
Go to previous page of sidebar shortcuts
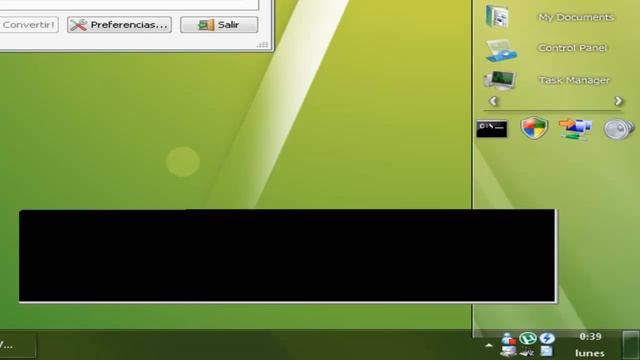pos(493,101)
